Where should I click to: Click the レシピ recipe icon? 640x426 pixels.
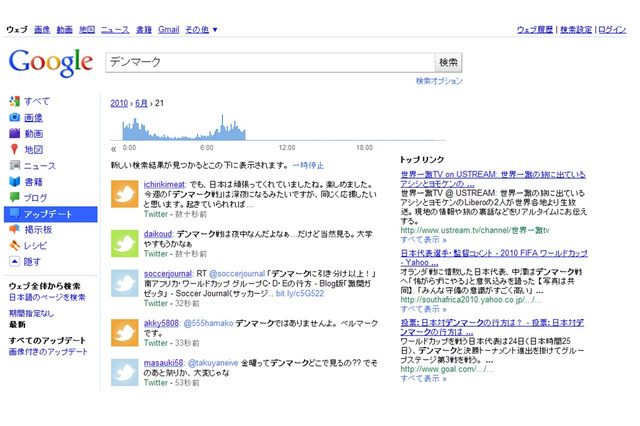click(15, 246)
